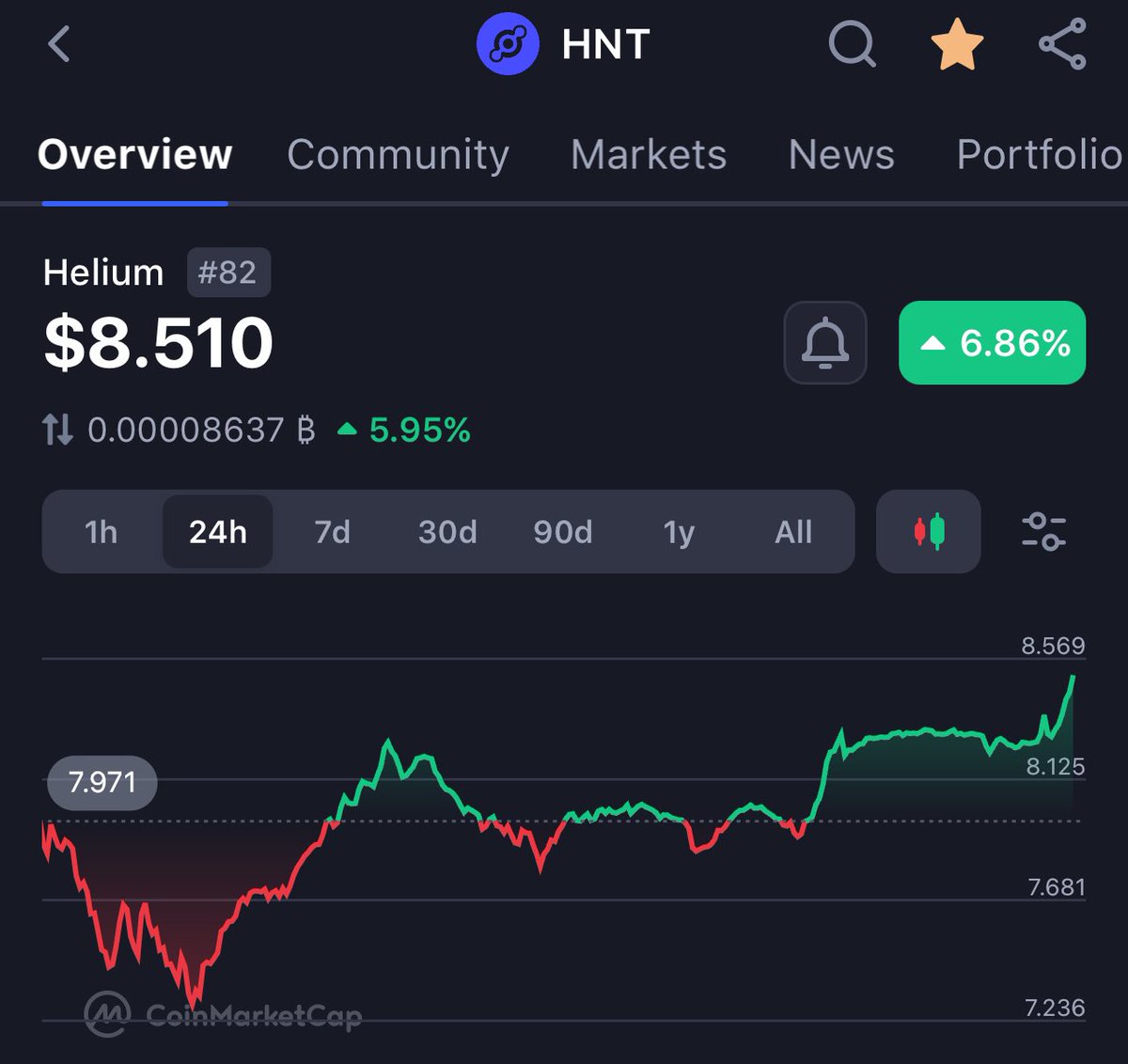Tap the Helium coin name

pos(103,273)
